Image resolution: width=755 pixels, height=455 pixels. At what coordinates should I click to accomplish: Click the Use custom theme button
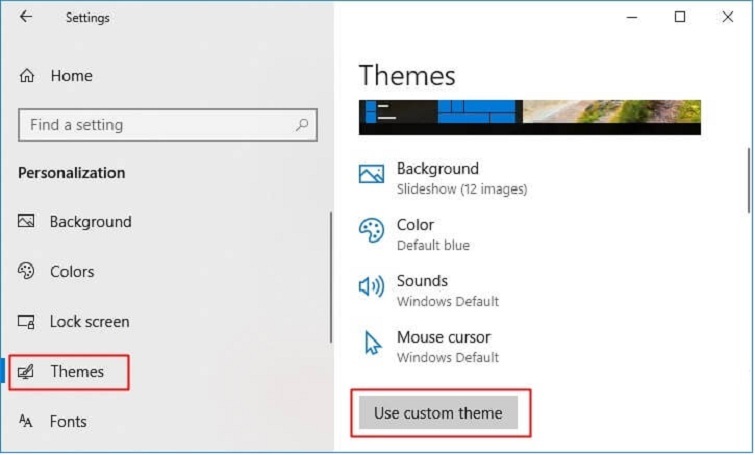tap(438, 413)
